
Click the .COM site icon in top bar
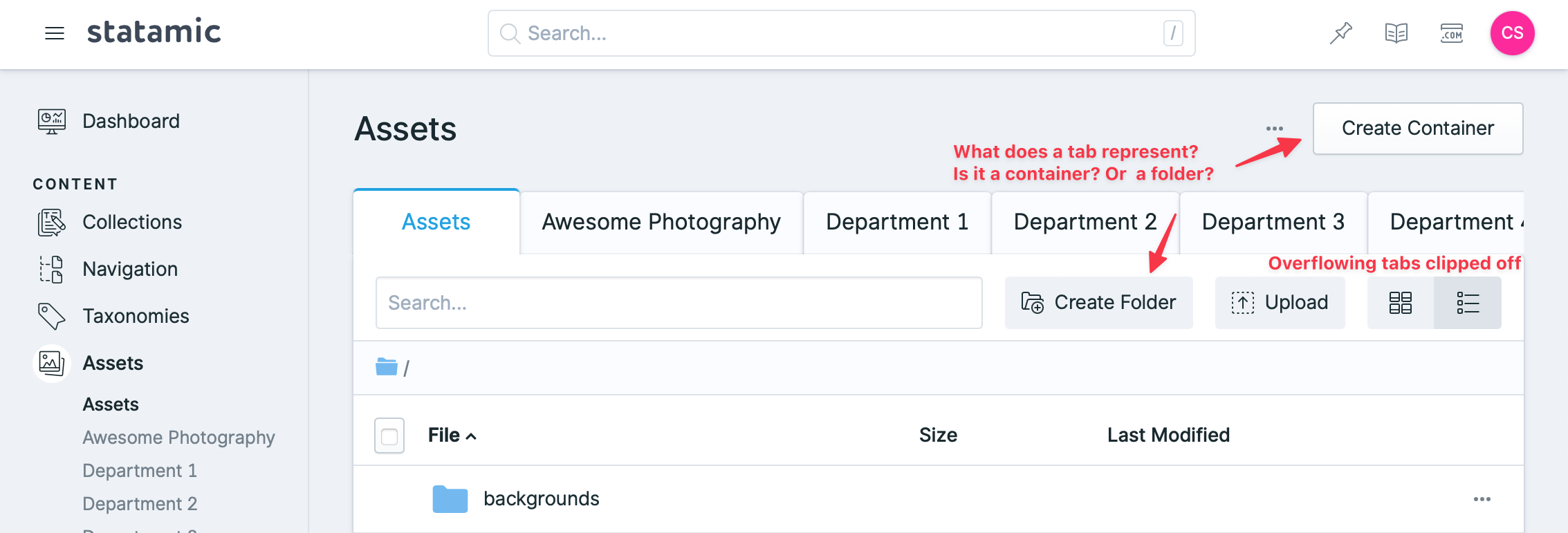coord(1452,32)
